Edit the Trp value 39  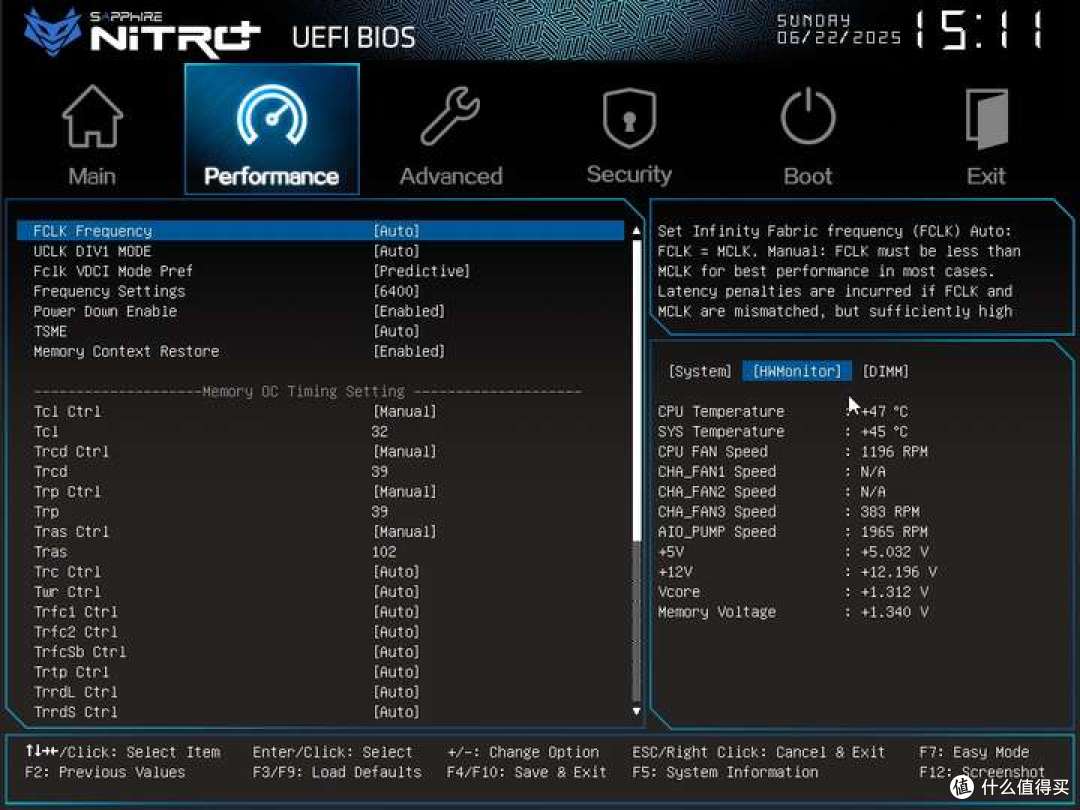[380, 511]
